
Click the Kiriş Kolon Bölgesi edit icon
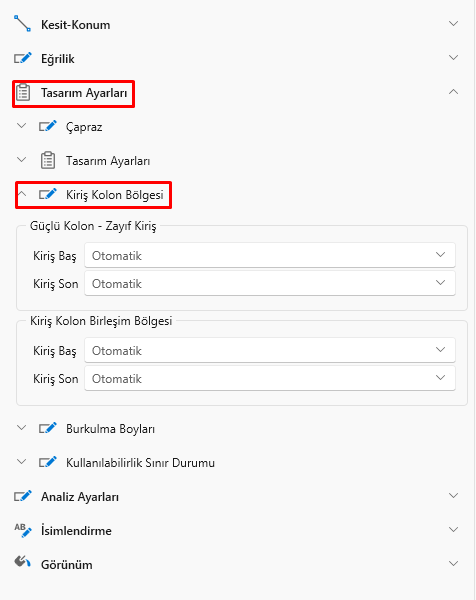pos(48,194)
